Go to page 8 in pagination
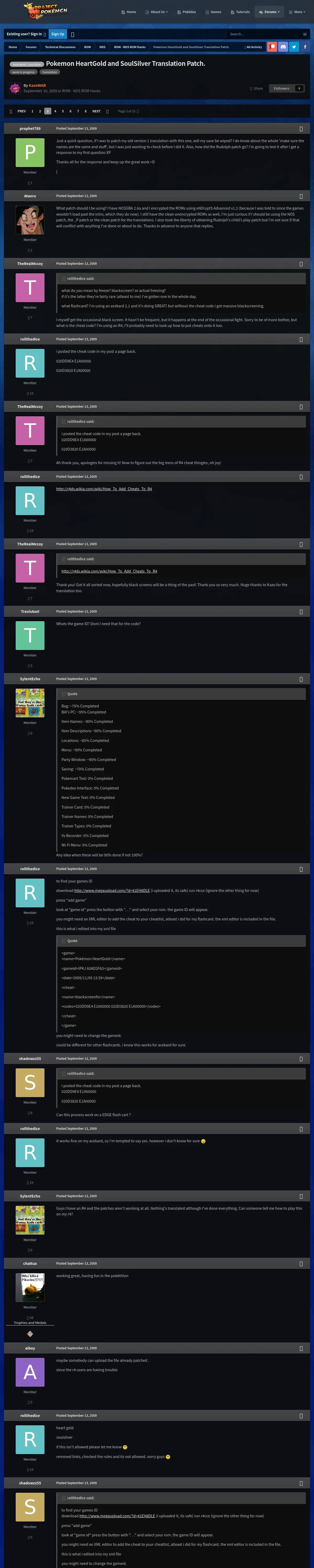Screen dimensions: 314x1568 tap(85, 111)
